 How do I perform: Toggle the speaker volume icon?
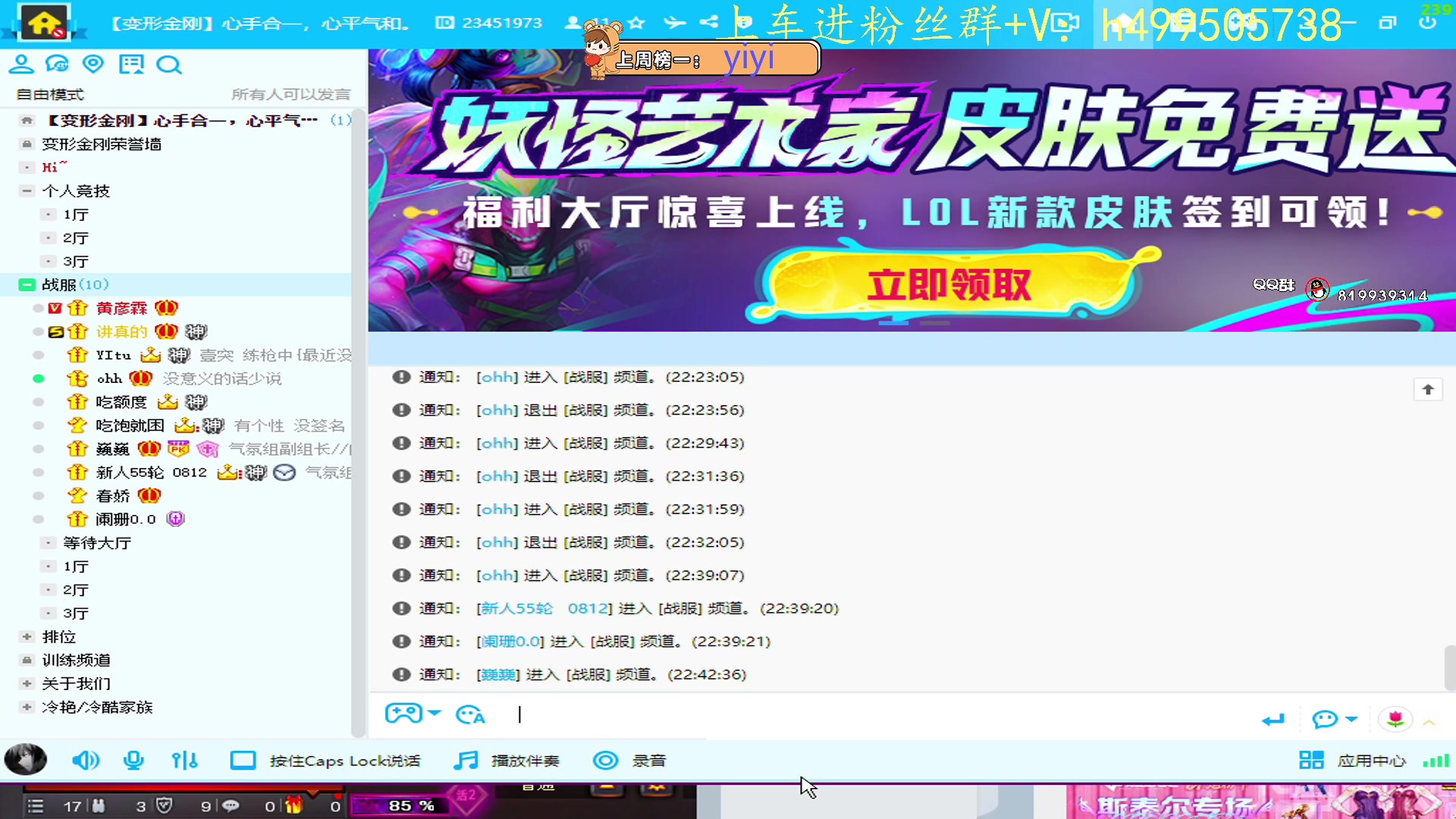click(x=85, y=760)
